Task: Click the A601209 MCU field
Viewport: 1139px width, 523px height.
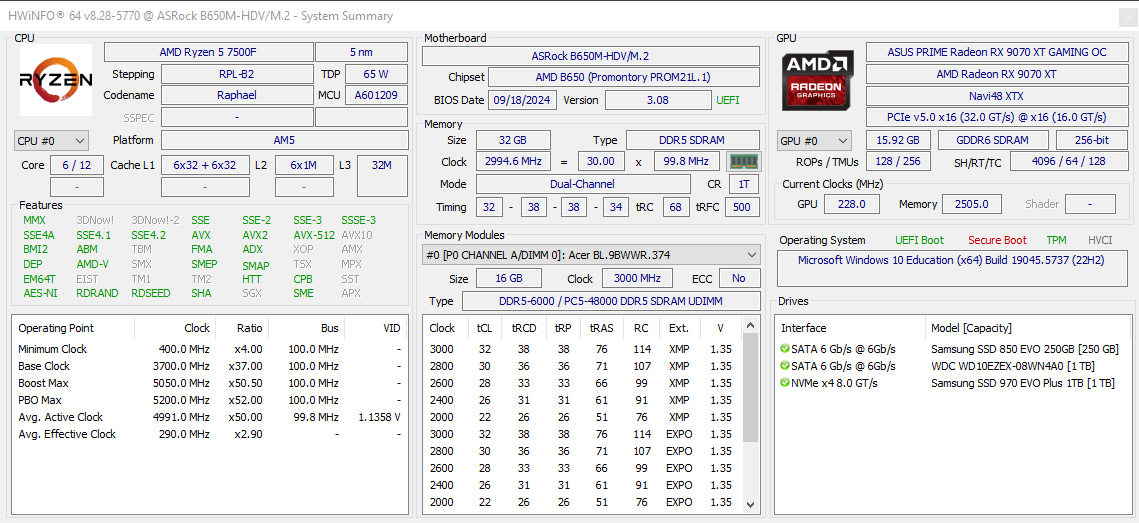Action: point(376,95)
